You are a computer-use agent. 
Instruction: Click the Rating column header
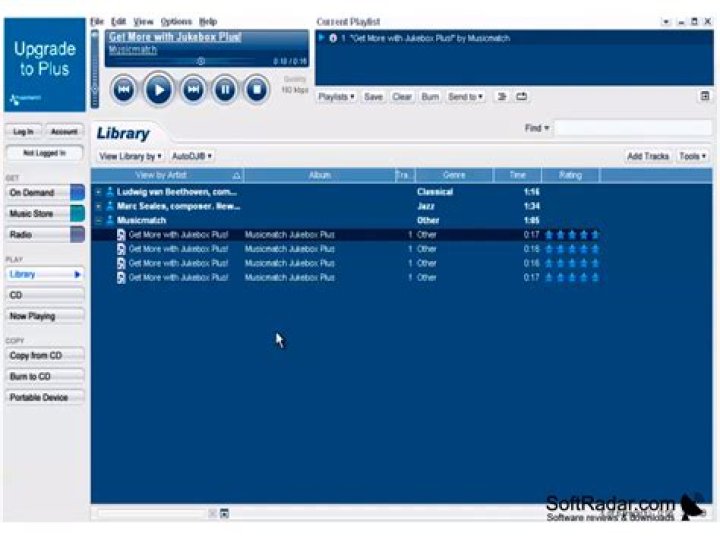[570, 175]
